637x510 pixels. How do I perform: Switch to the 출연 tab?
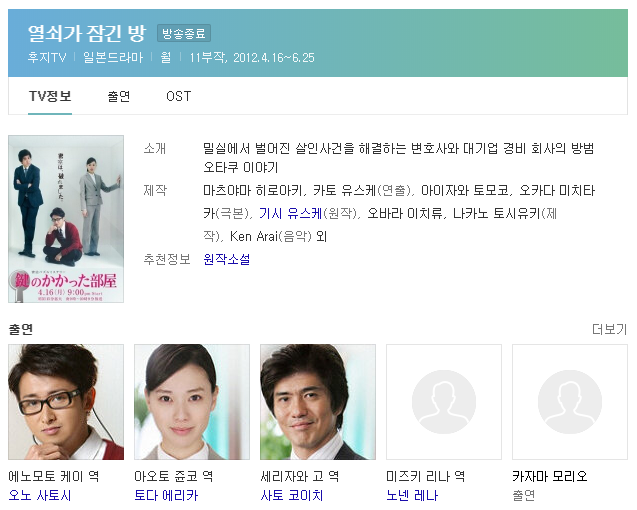pos(119,96)
